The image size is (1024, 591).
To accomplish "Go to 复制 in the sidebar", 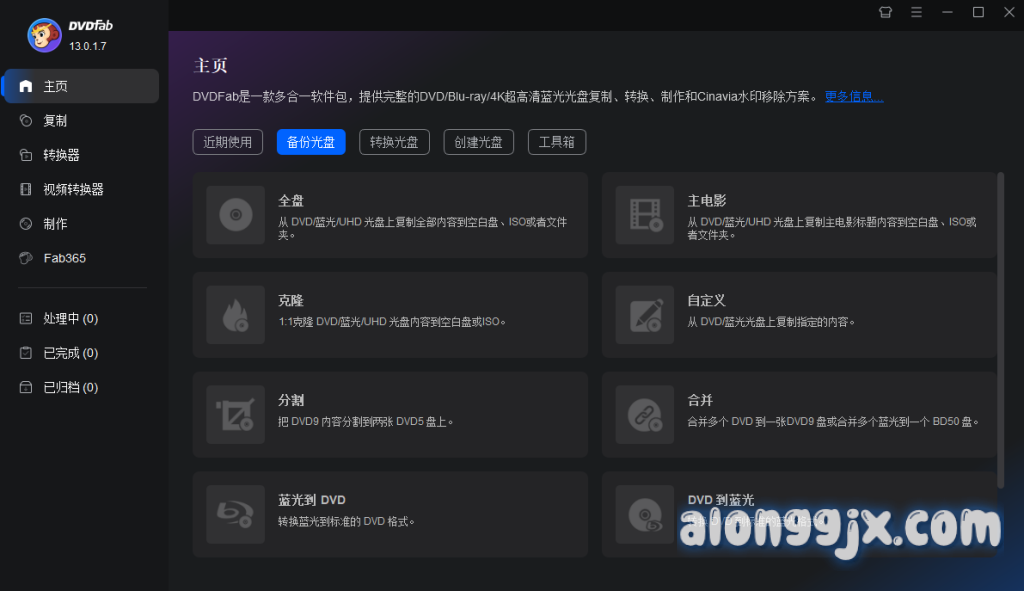I will coord(56,121).
